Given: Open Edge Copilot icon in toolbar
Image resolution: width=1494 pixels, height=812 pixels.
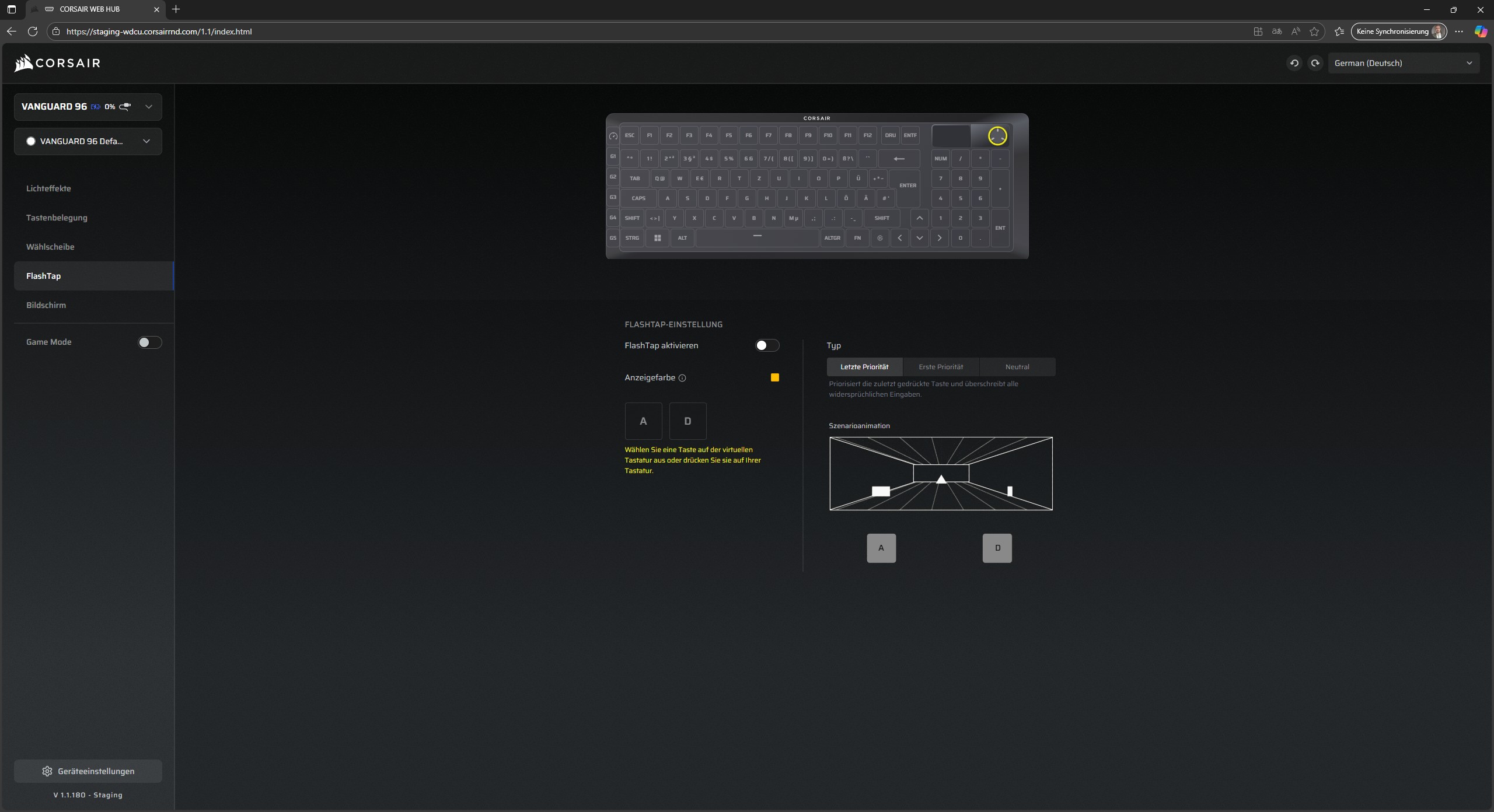Looking at the screenshot, I should 1481,32.
